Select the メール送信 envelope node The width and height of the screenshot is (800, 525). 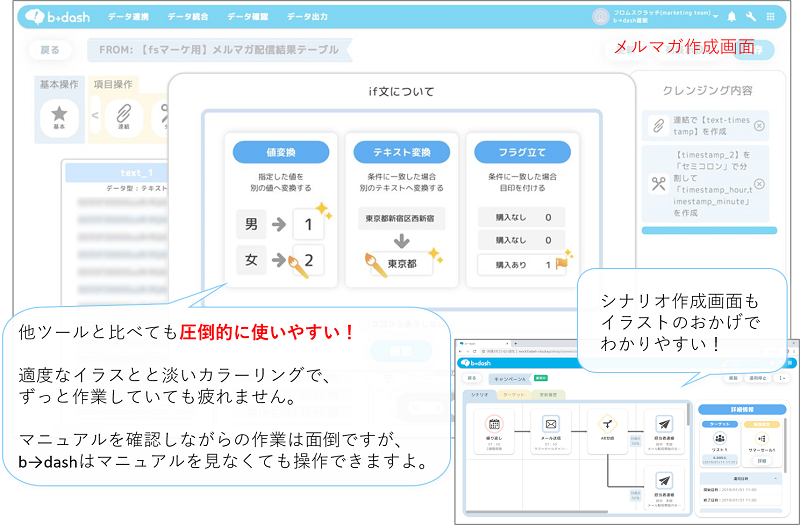click(x=551, y=431)
